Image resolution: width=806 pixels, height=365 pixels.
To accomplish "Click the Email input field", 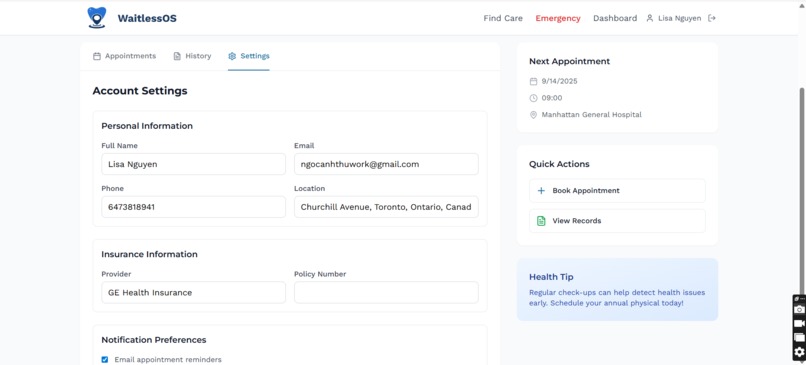I will pos(386,164).
